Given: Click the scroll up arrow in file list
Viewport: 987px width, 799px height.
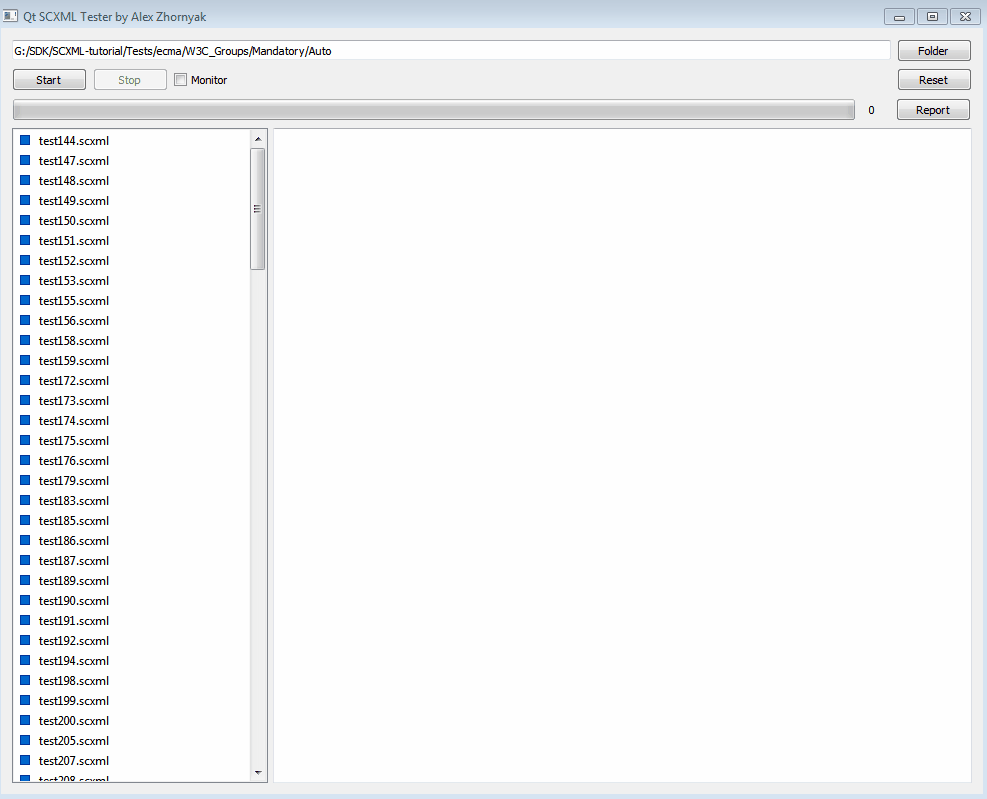Looking at the screenshot, I should [258, 139].
